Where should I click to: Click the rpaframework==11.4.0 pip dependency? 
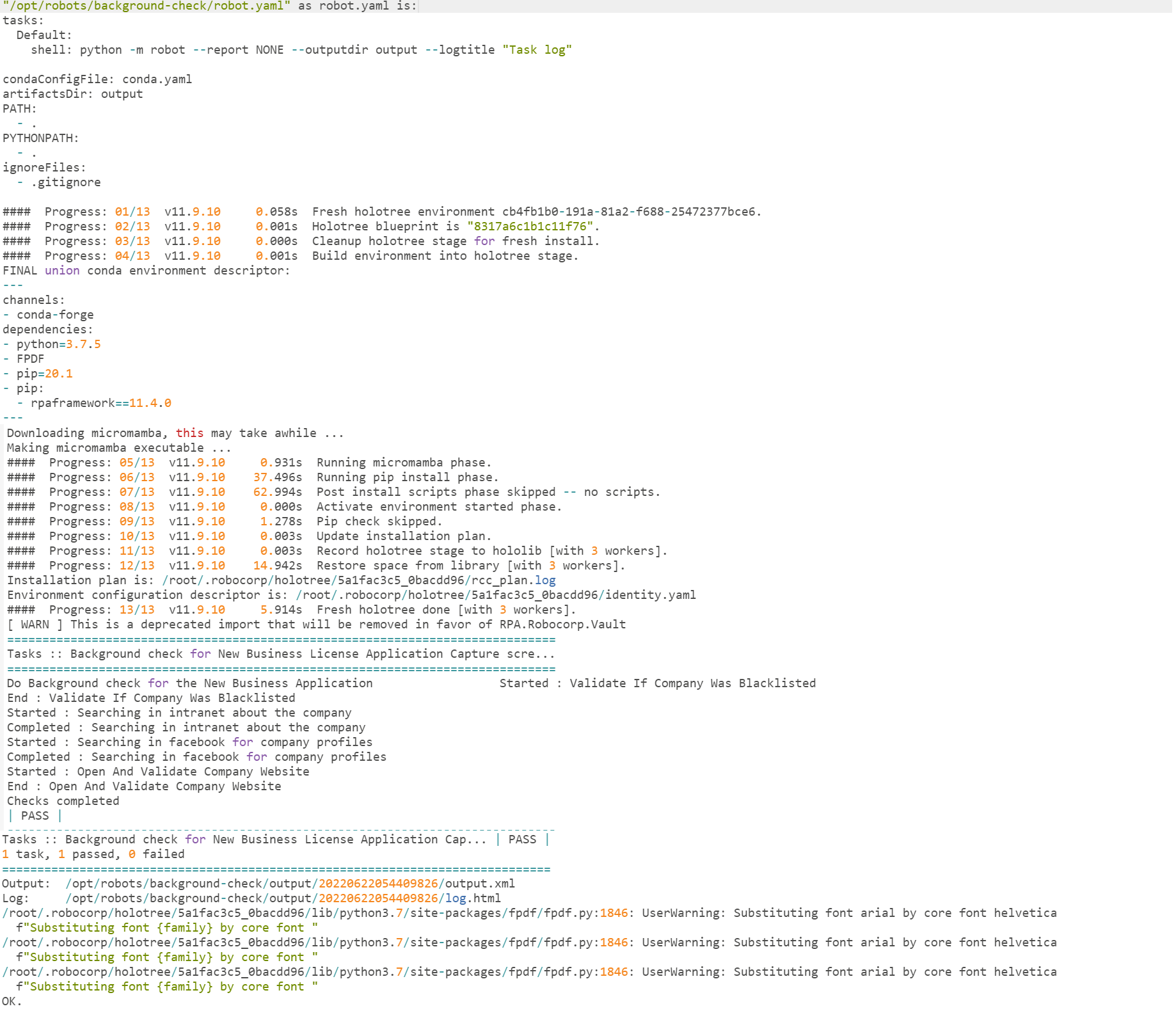100,403
